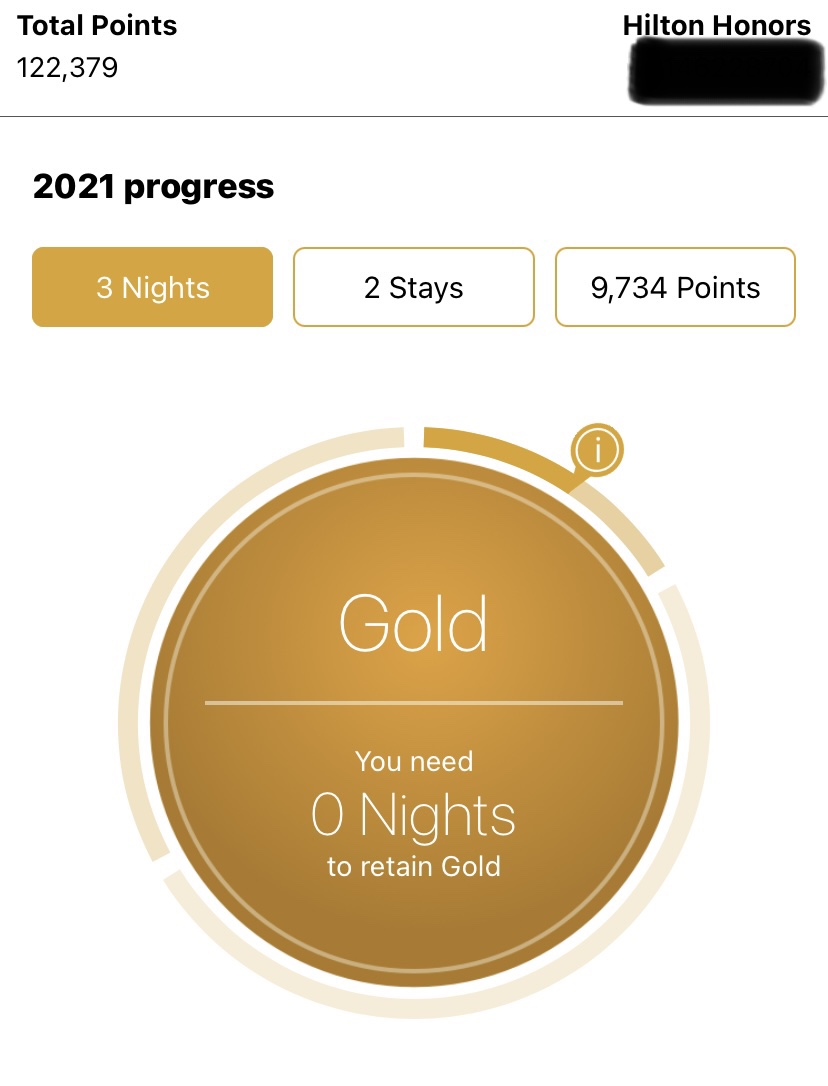828x1086 pixels.
Task: Click the Total Points label
Action: [x=97, y=26]
